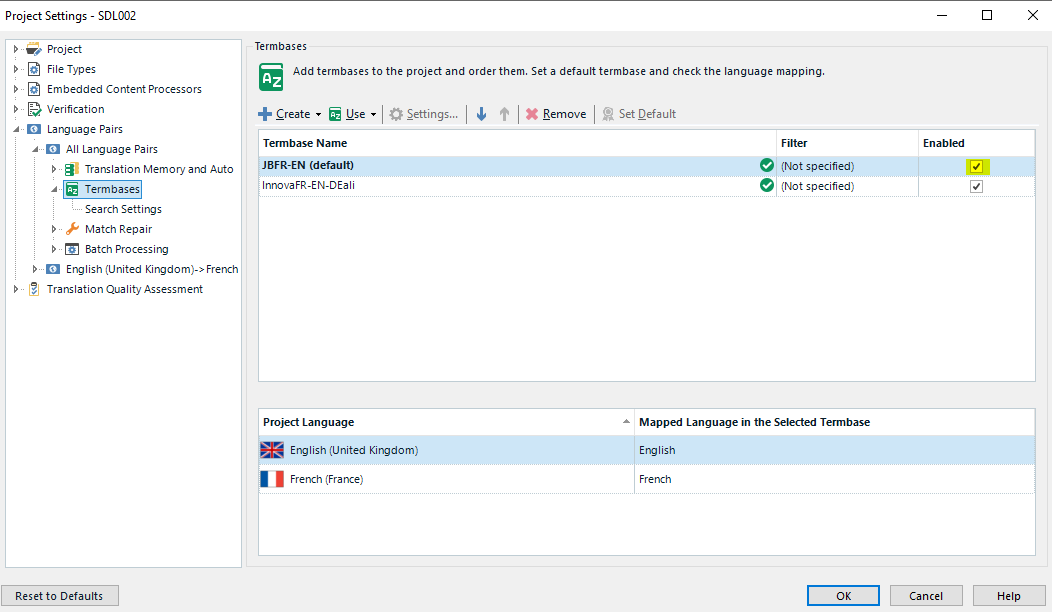The width and height of the screenshot is (1052, 612).
Task: Click the Batch Processing icon
Action: [72, 249]
